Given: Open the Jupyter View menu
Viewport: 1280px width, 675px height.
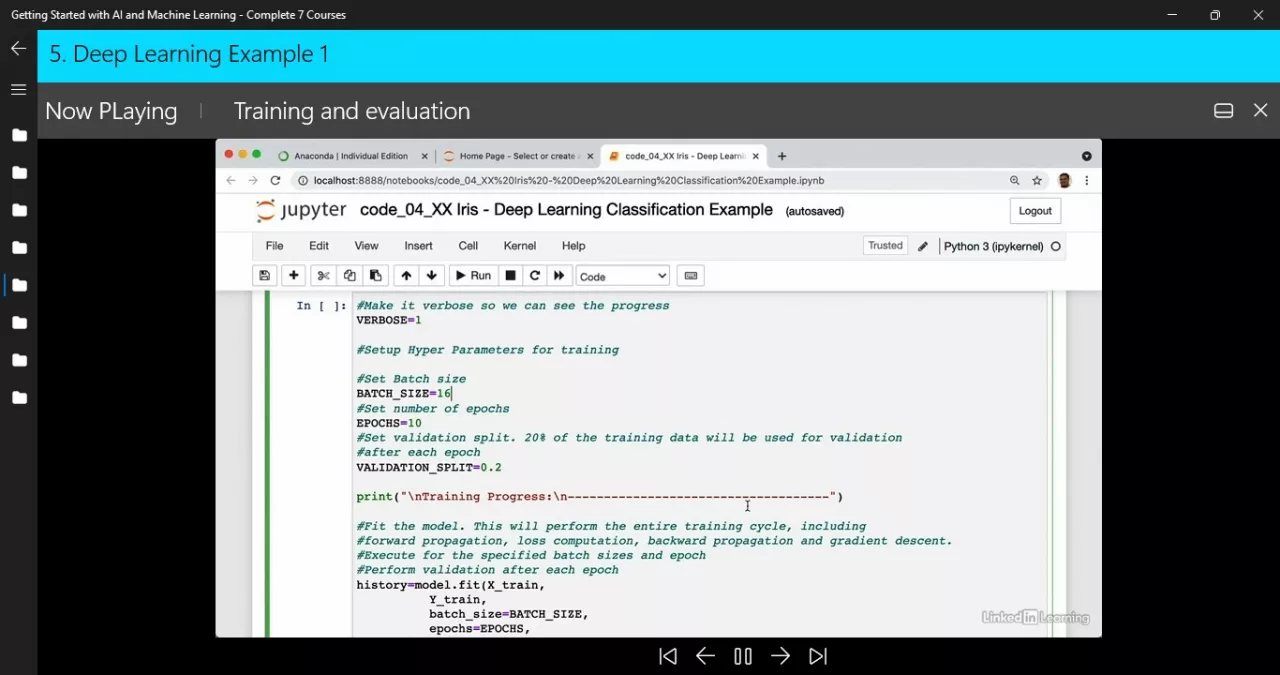Looking at the screenshot, I should click(x=366, y=246).
